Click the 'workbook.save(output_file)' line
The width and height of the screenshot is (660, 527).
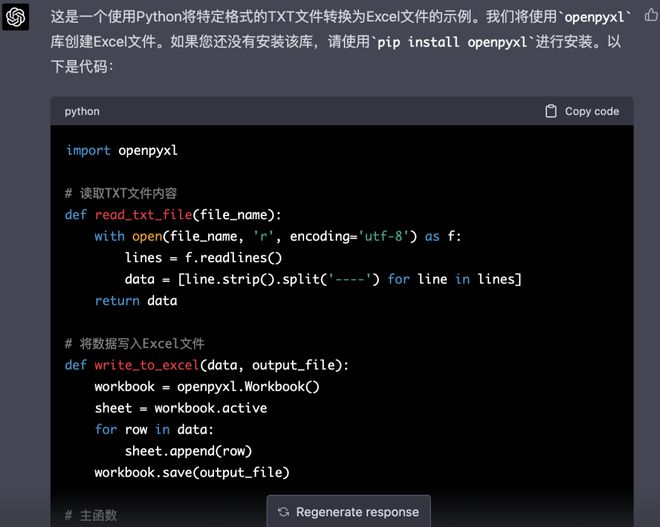click(192, 473)
